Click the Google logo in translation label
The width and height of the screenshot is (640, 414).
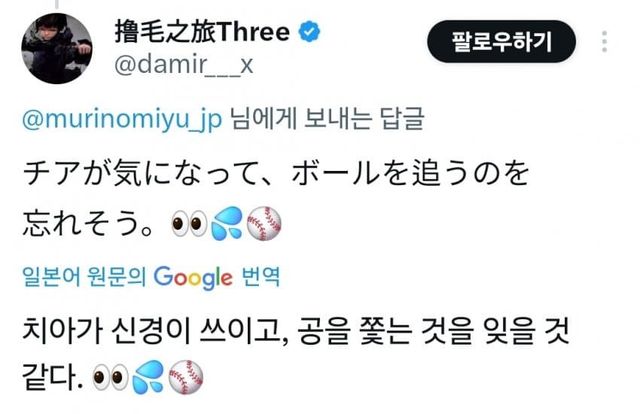[x=193, y=278]
